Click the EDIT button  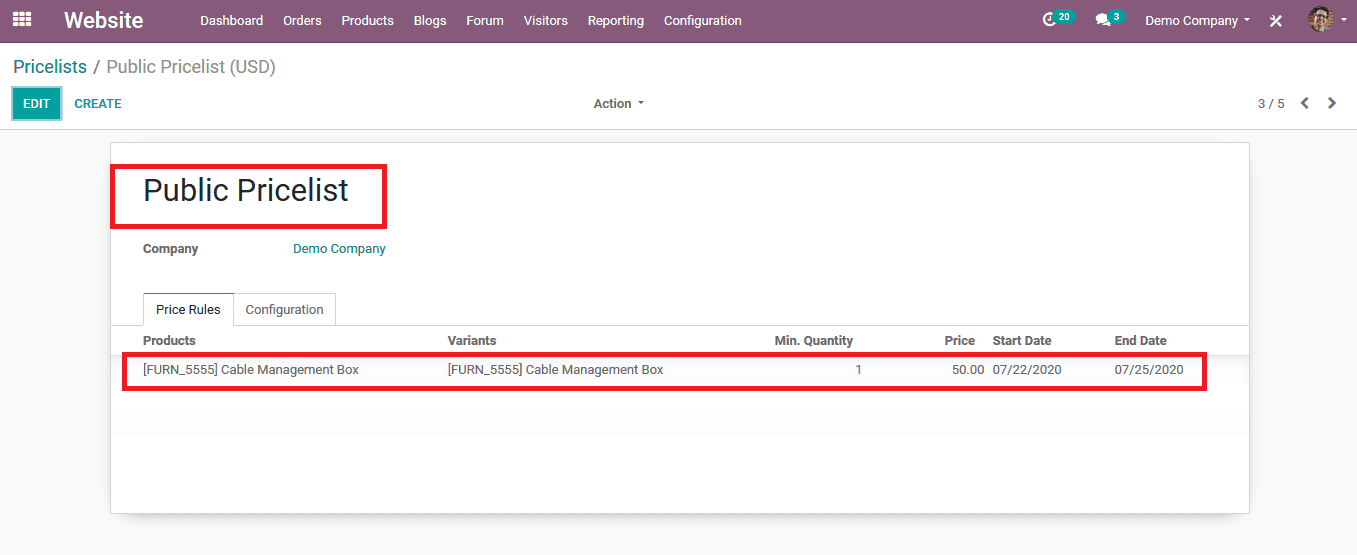click(x=37, y=104)
